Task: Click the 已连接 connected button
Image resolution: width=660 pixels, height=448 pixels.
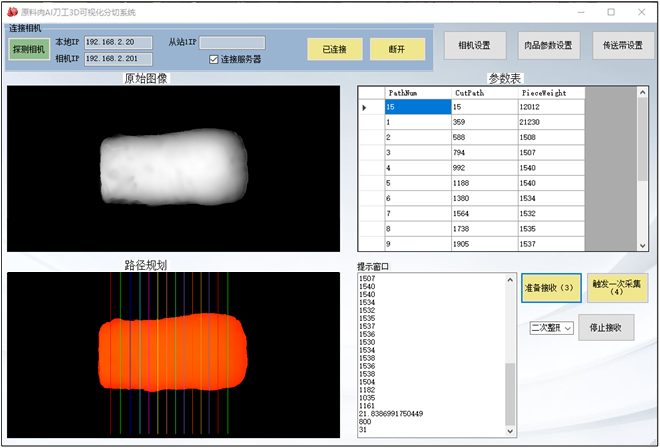Action: click(335, 49)
